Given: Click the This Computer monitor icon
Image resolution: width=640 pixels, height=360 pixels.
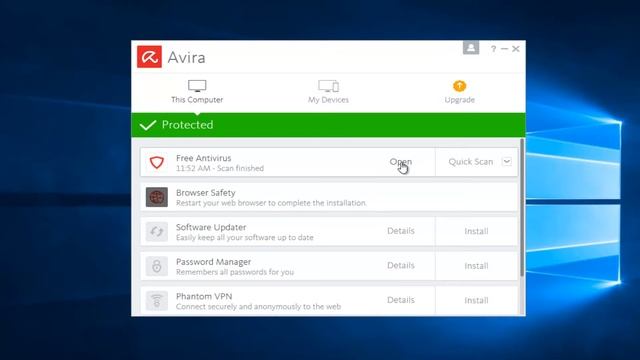Looking at the screenshot, I should [x=197, y=86].
